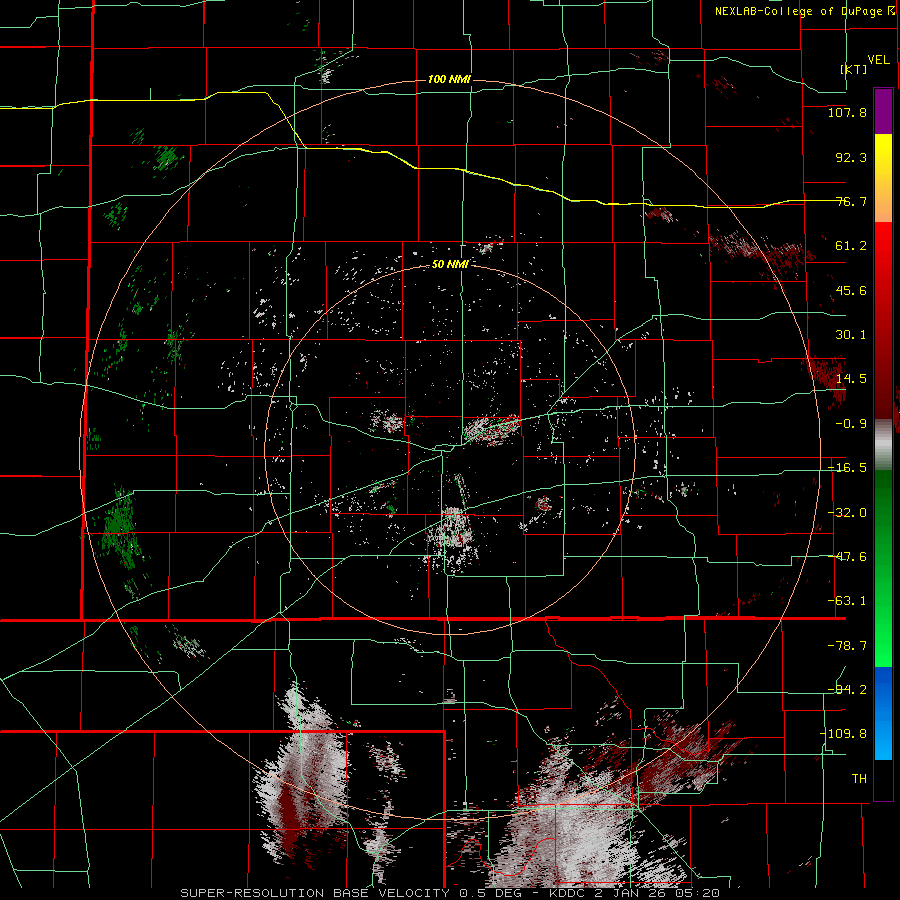Viewport: 900px width, 900px height.
Task: Pick the black TH segment of color bar
Action: tap(883, 780)
